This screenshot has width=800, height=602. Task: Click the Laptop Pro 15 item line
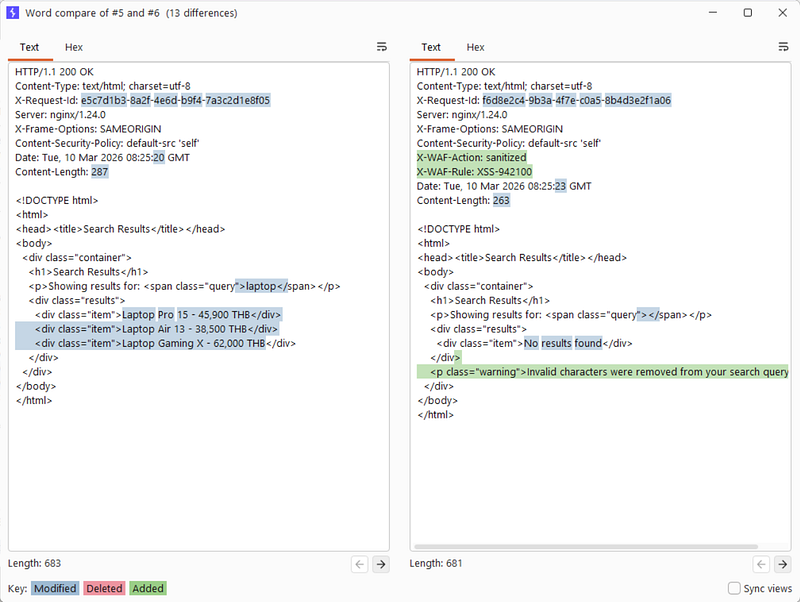158,315
